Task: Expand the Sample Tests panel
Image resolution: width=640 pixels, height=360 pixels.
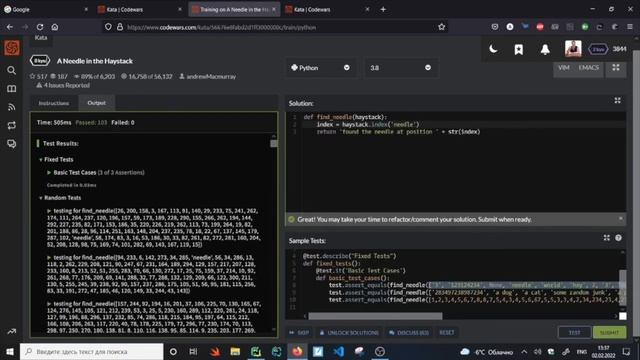Action: pos(607,238)
